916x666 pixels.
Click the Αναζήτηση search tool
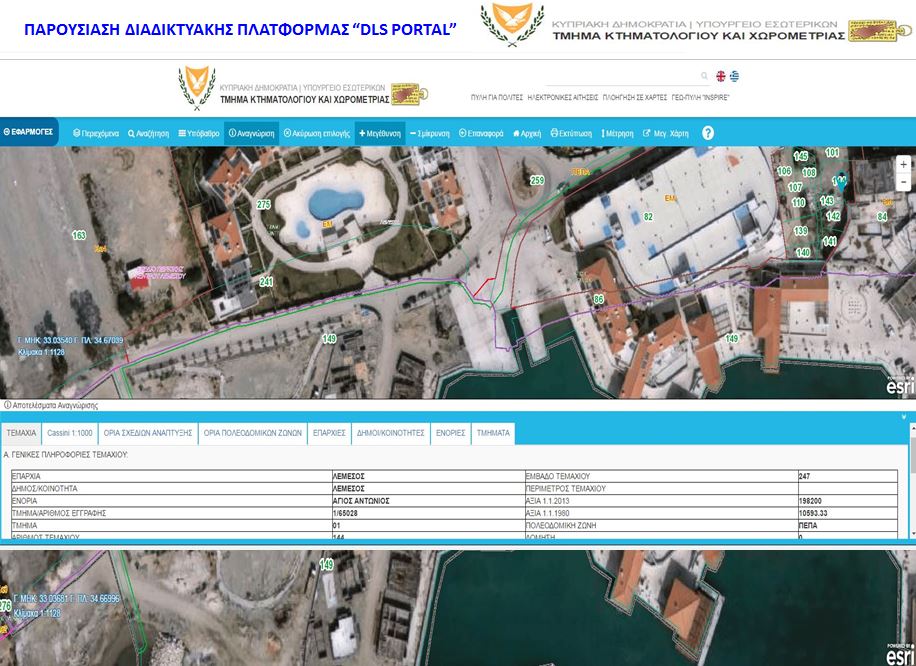(x=149, y=132)
